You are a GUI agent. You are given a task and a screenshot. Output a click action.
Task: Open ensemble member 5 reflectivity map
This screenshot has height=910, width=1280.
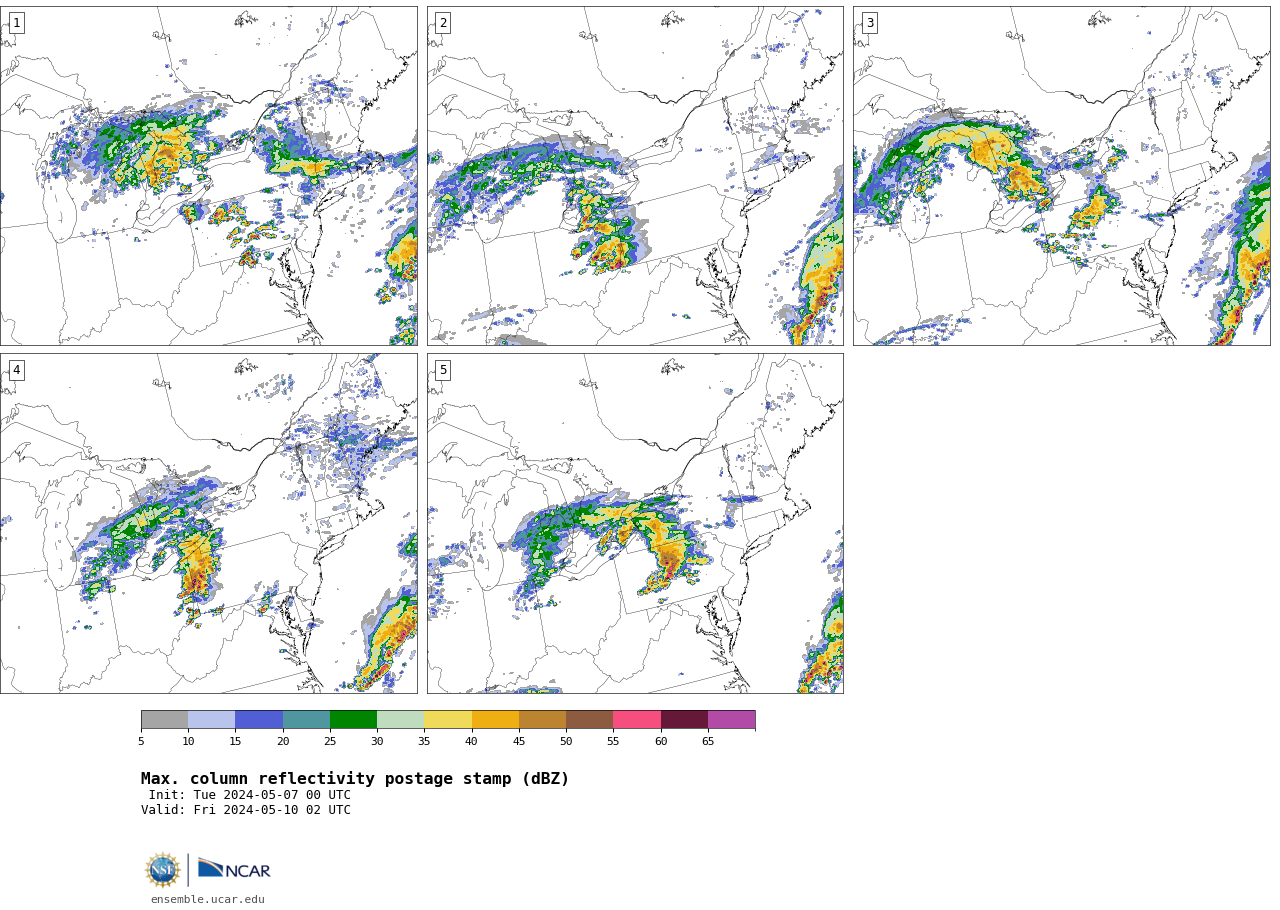click(x=635, y=523)
